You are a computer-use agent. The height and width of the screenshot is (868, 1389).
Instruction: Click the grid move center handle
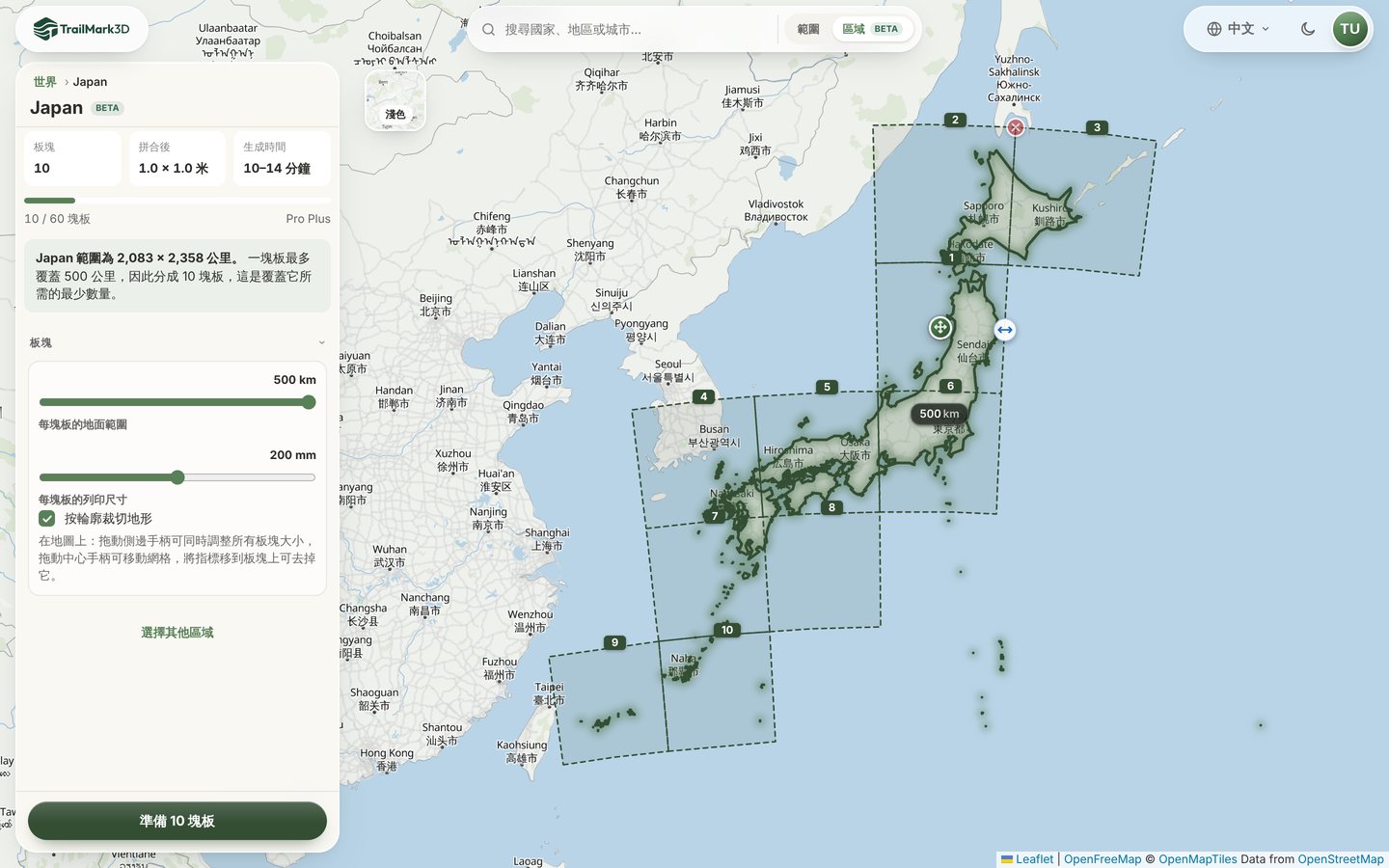[940, 328]
